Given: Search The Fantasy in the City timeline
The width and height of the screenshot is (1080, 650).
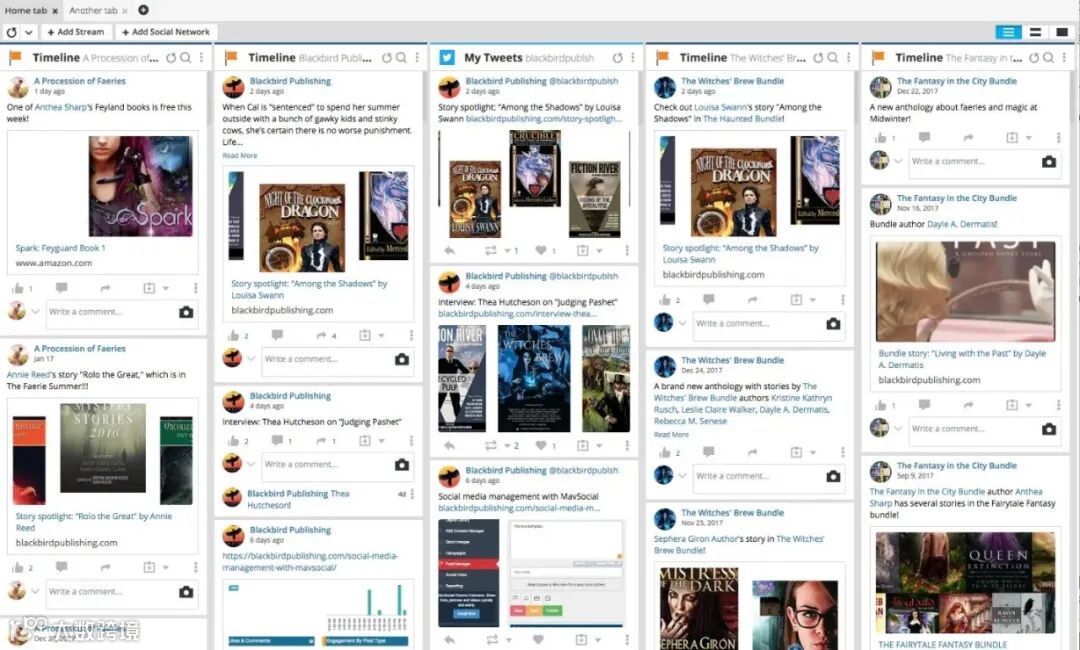Looking at the screenshot, I should click(1049, 58).
